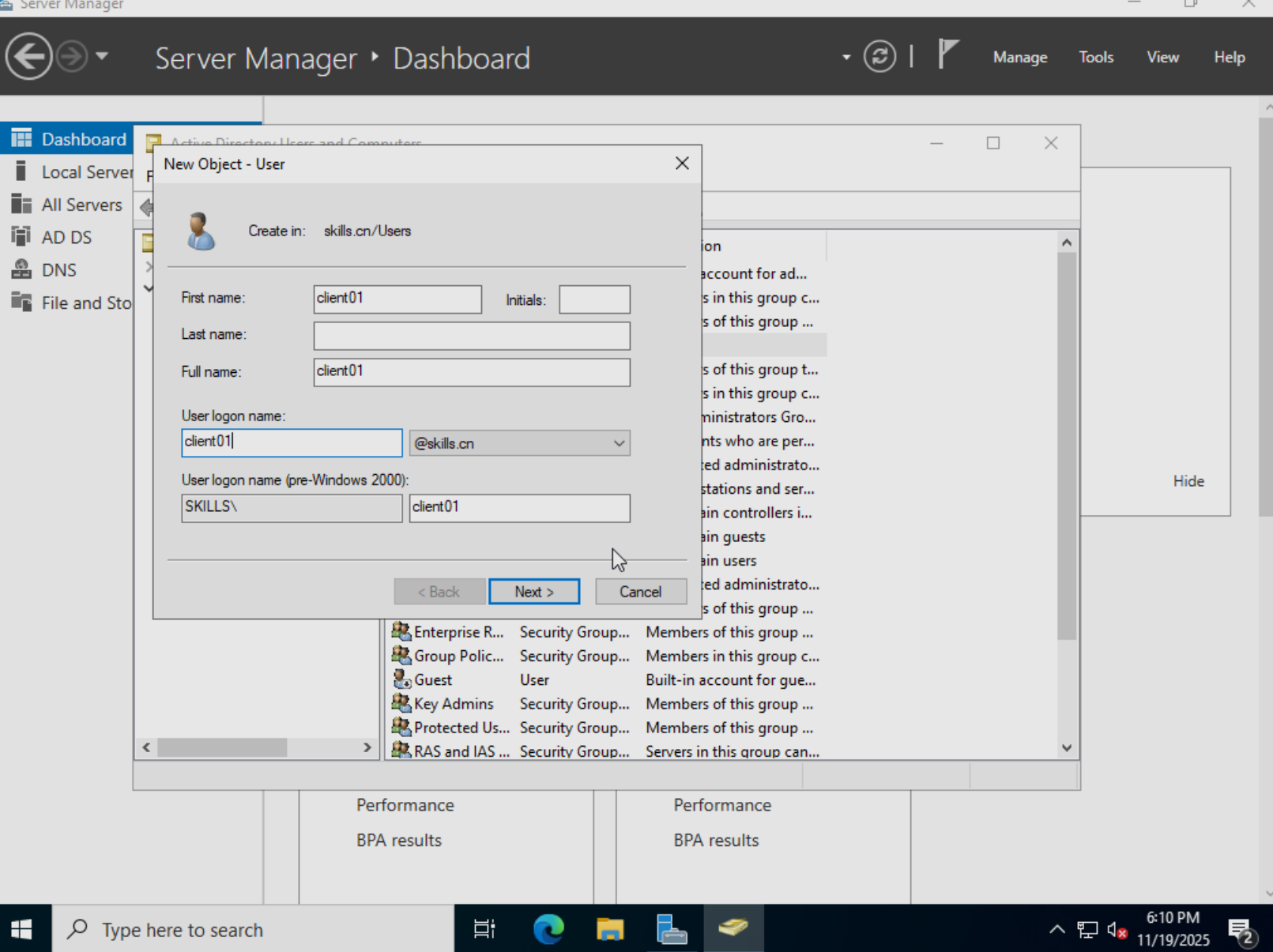Open the notifications flag

[947, 55]
